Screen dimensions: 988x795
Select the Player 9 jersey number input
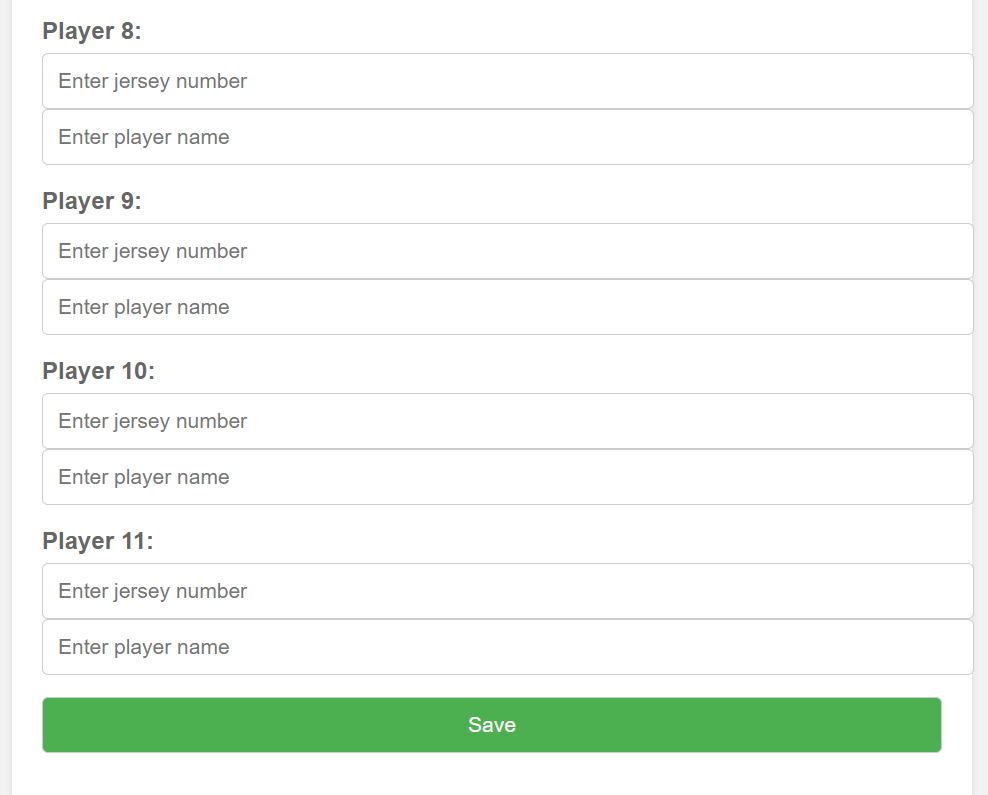tap(508, 251)
